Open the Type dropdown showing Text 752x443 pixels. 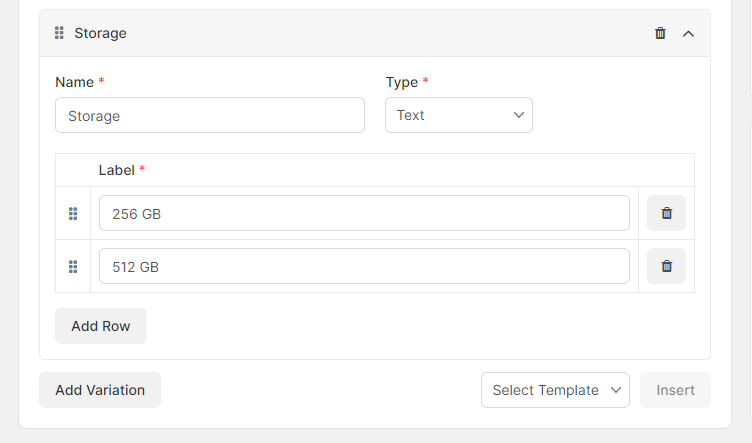(x=459, y=115)
